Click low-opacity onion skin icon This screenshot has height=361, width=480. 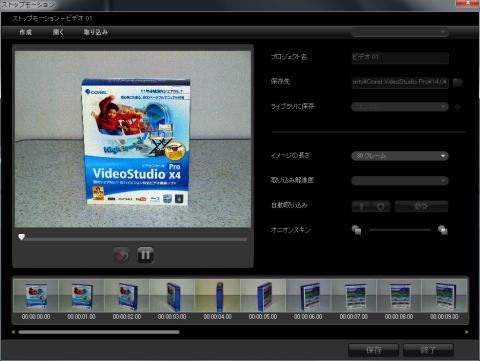(x=356, y=230)
